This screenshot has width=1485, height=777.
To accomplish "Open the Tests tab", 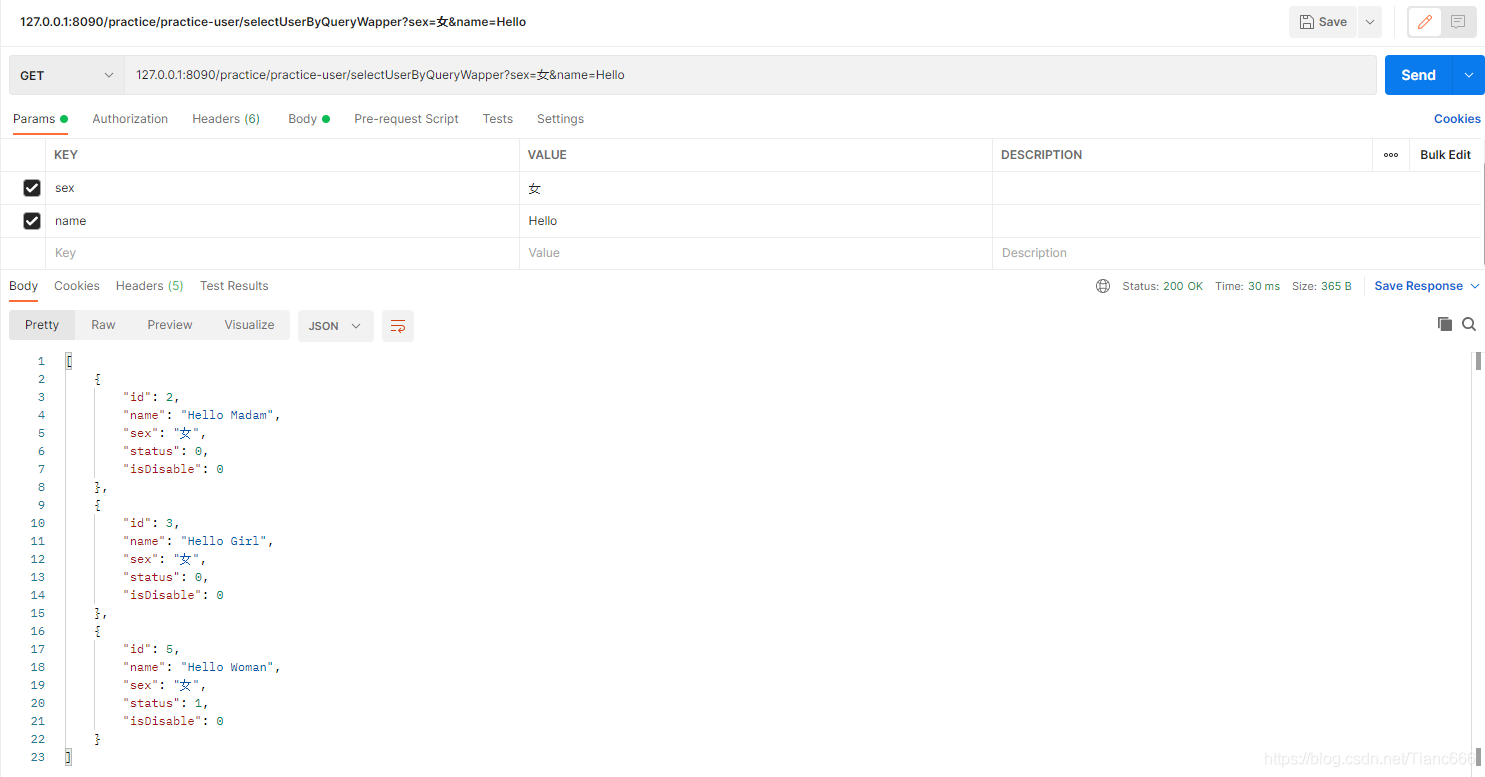I will 497,119.
